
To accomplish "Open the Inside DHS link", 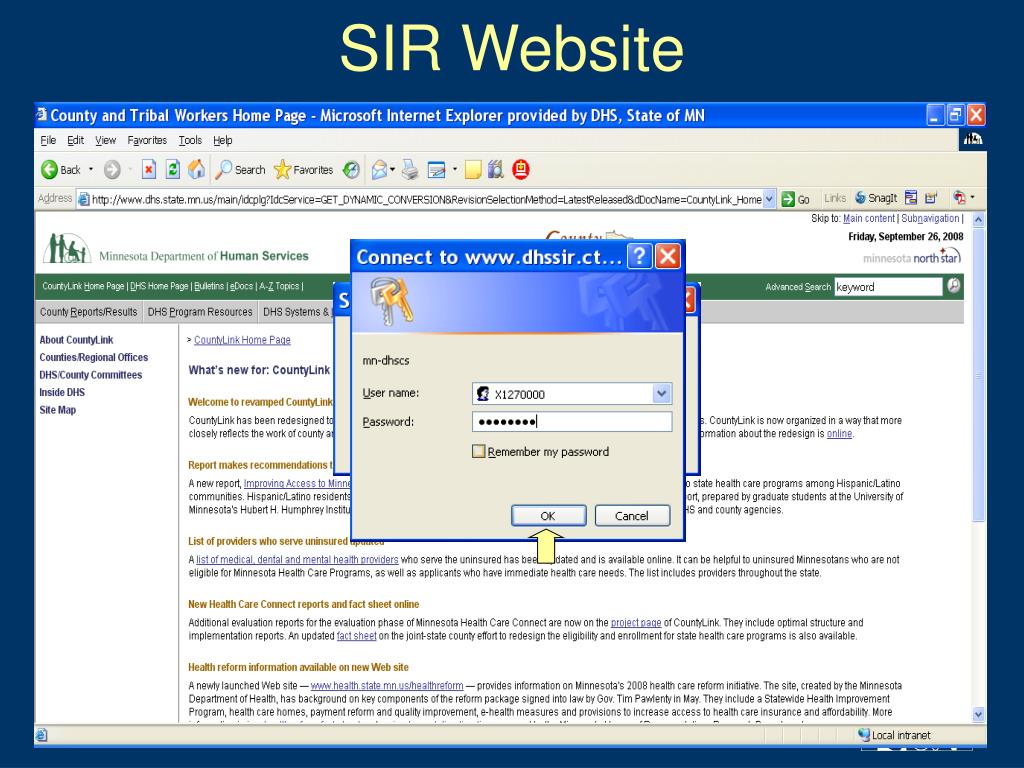I will pos(62,392).
